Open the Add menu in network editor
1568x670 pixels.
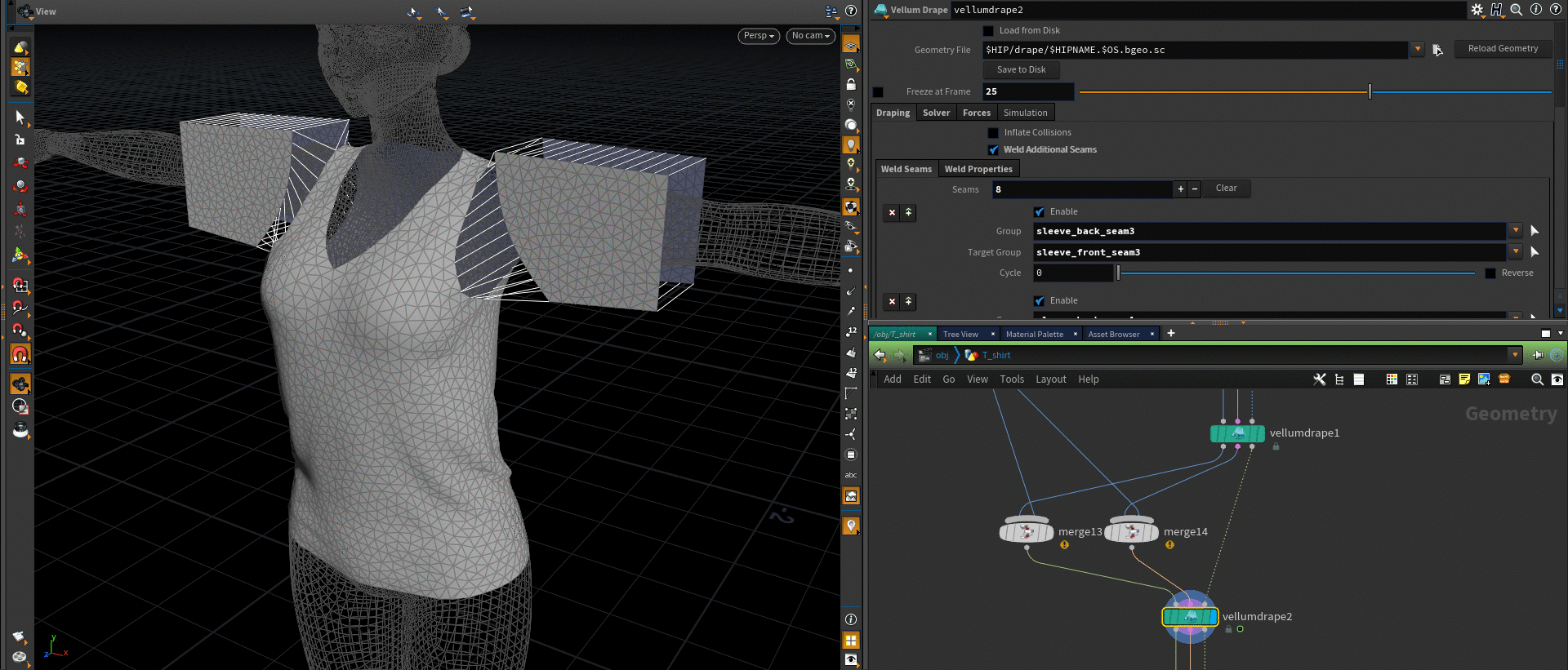click(x=893, y=379)
